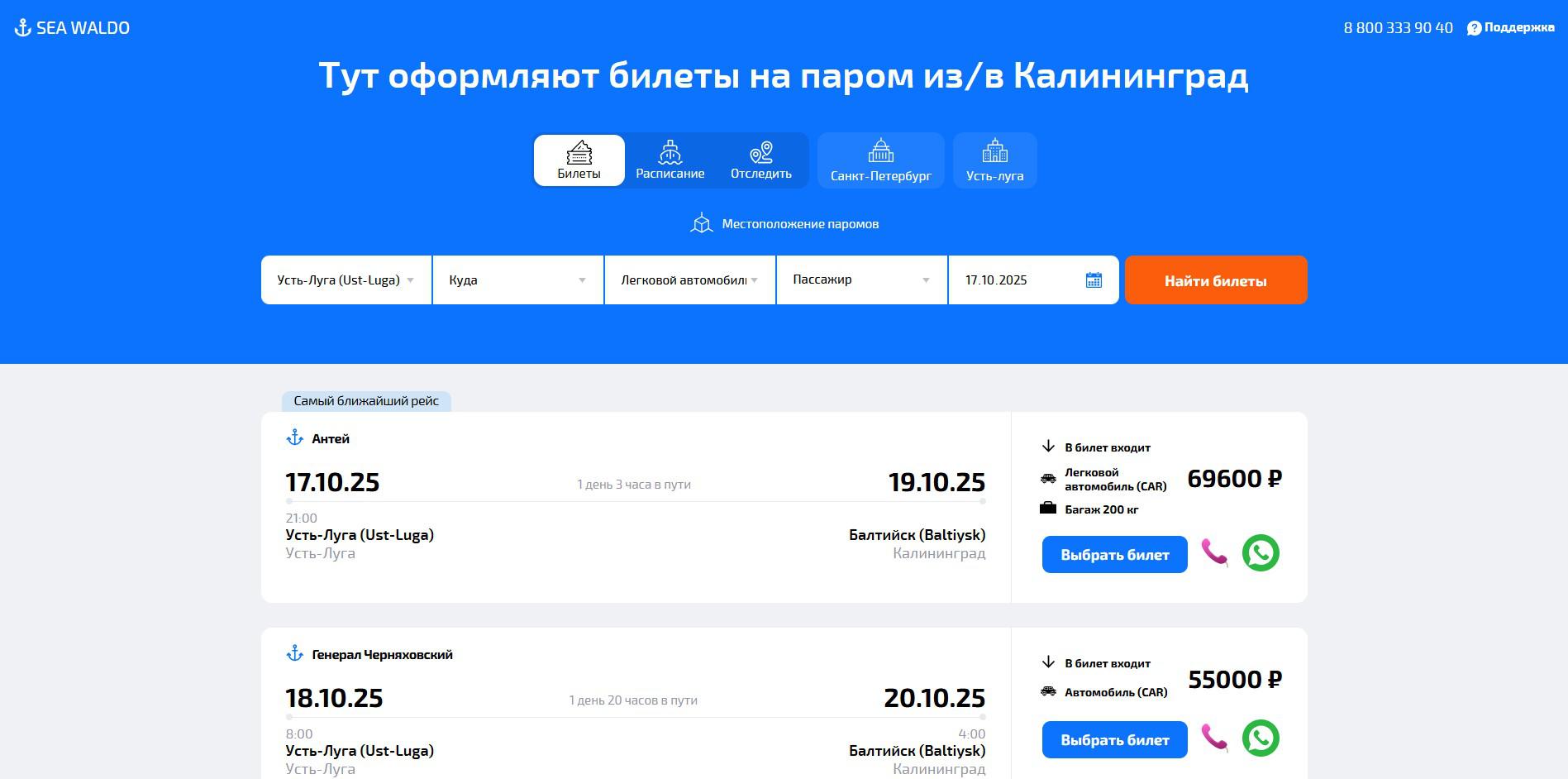Click the calendar icon in date field

tap(1093, 280)
